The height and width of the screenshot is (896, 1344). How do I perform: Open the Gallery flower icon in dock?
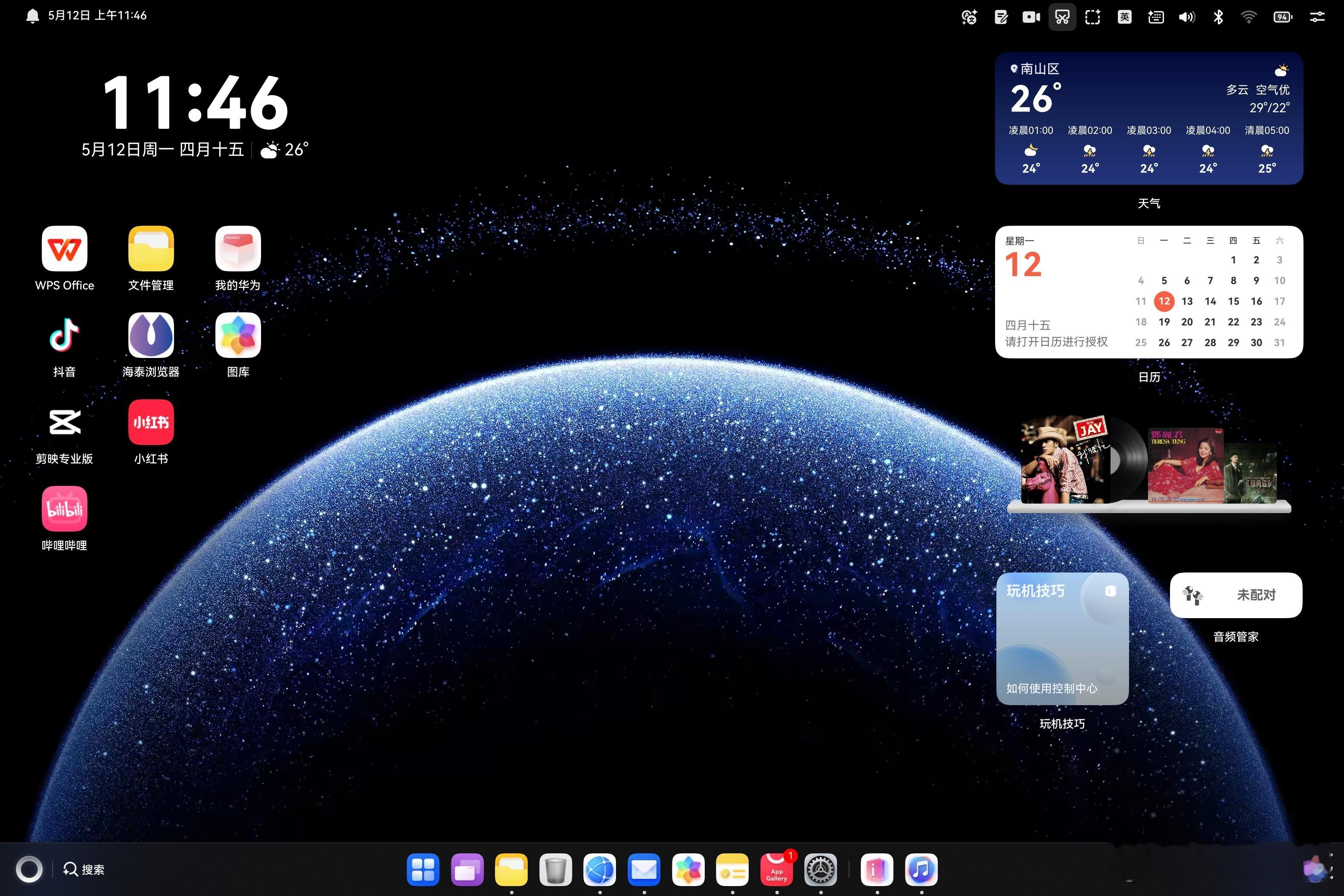pyautogui.click(x=688, y=870)
